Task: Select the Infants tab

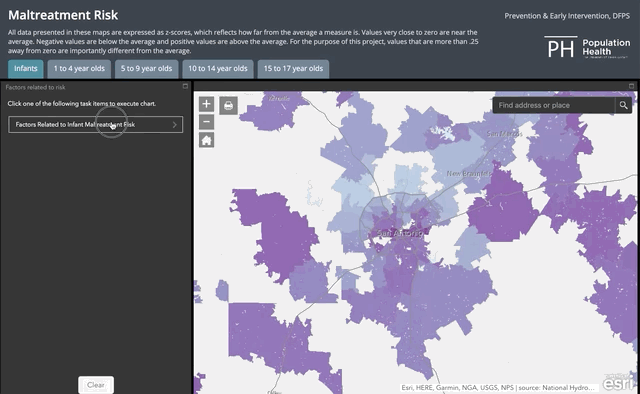Action: click(x=26, y=69)
